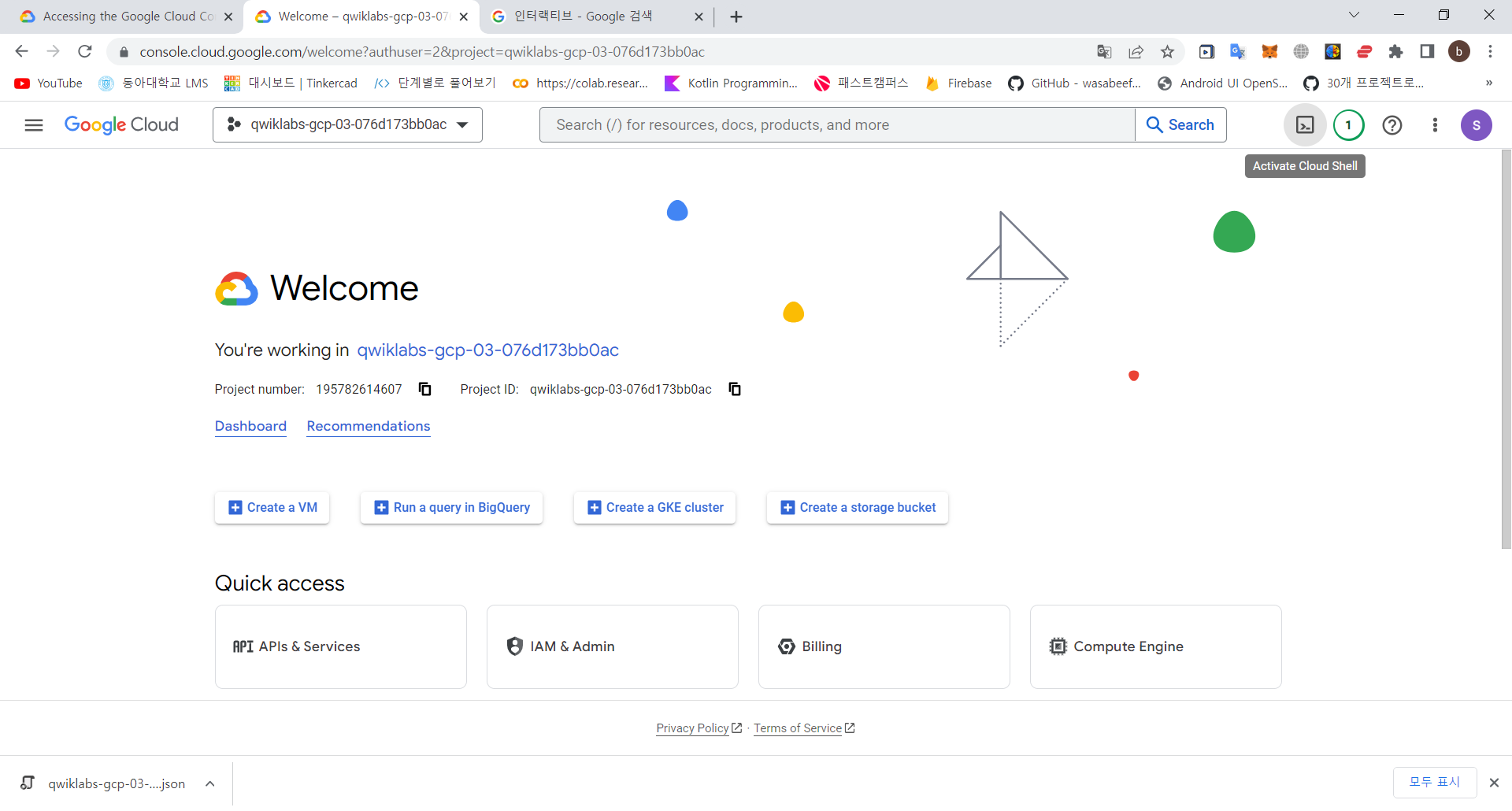Open the qwiklabs project name link
1512x811 pixels.
click(x=488, y=350)
